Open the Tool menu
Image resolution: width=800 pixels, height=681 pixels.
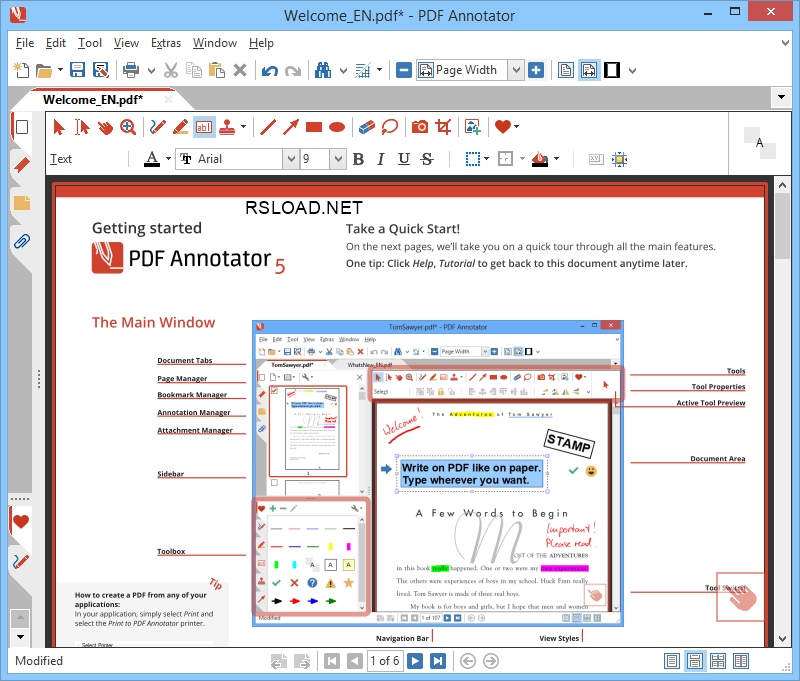[x=90, y=43]
